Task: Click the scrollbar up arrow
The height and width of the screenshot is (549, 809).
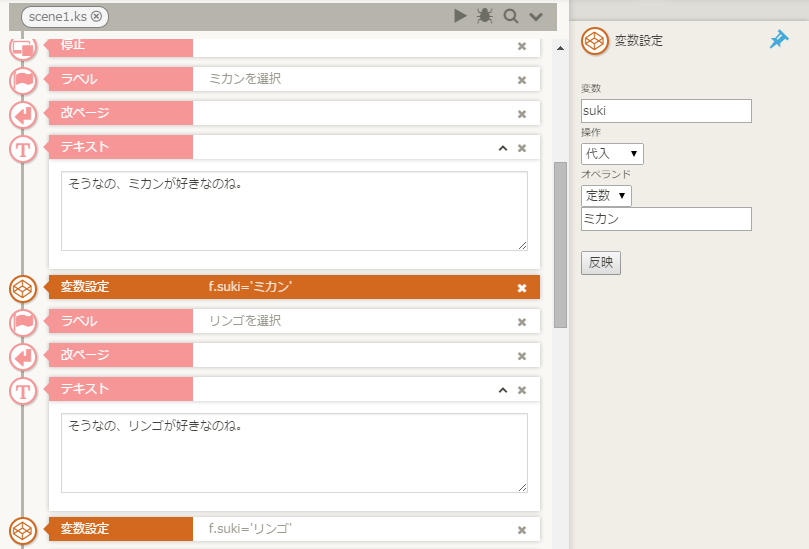Action: 560,49
